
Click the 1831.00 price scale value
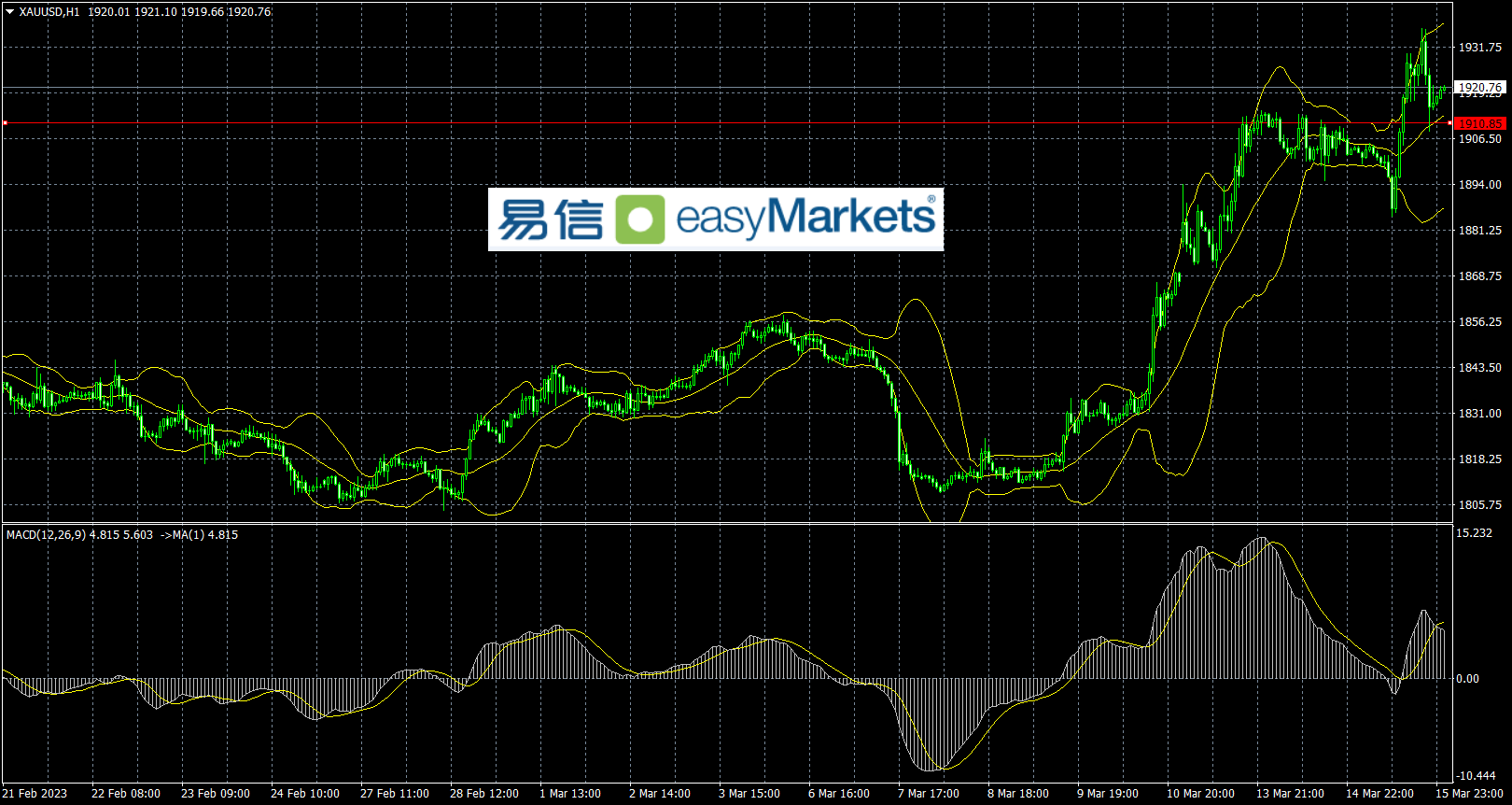pyautogui.click(x=1480, y=414)
